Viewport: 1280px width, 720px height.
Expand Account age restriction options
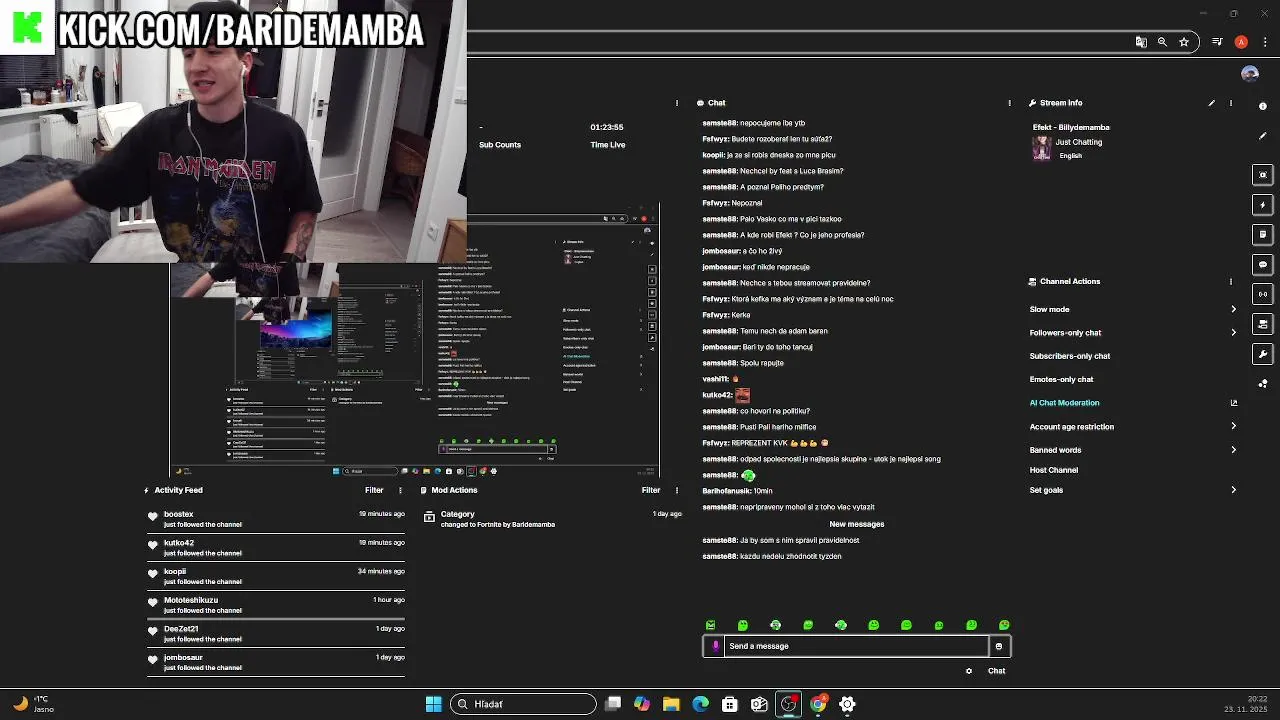point(1233,427)
